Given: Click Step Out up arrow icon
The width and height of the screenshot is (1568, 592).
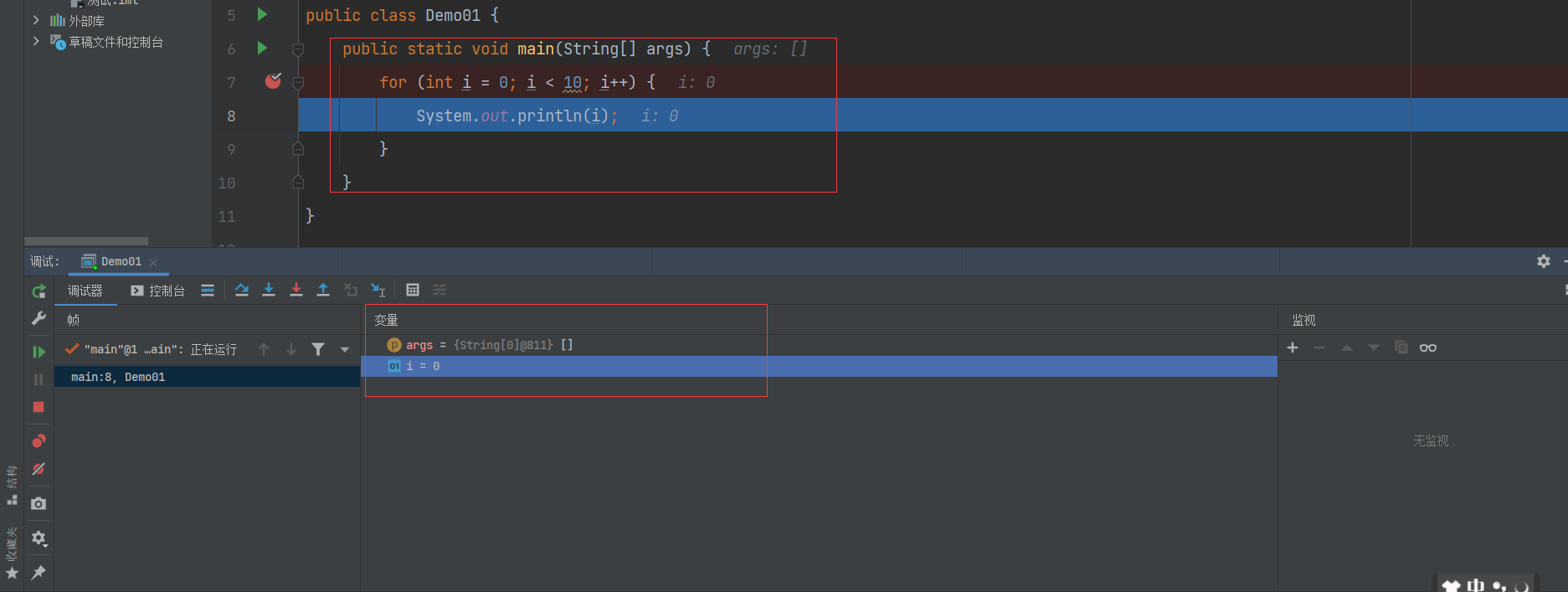Looking at the screenshot, I should (323, 290).
